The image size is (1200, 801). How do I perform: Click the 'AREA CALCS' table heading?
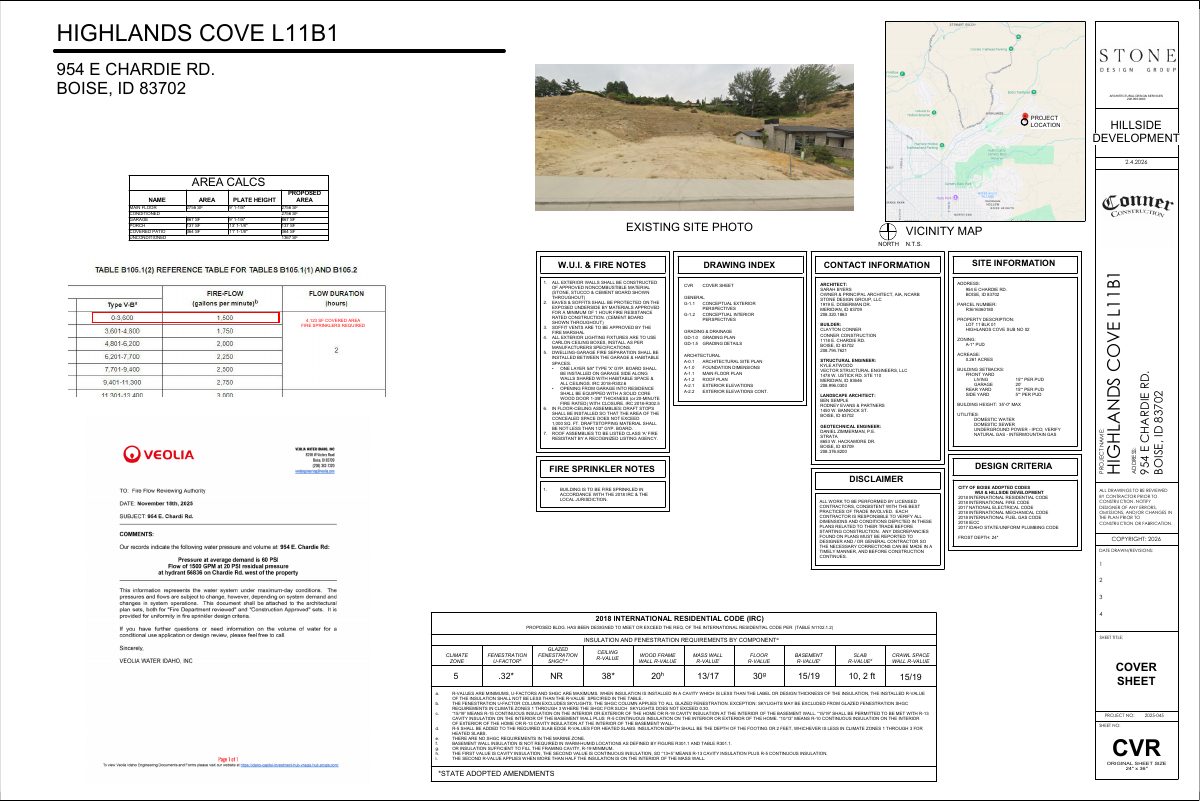[x=231, y=183]
